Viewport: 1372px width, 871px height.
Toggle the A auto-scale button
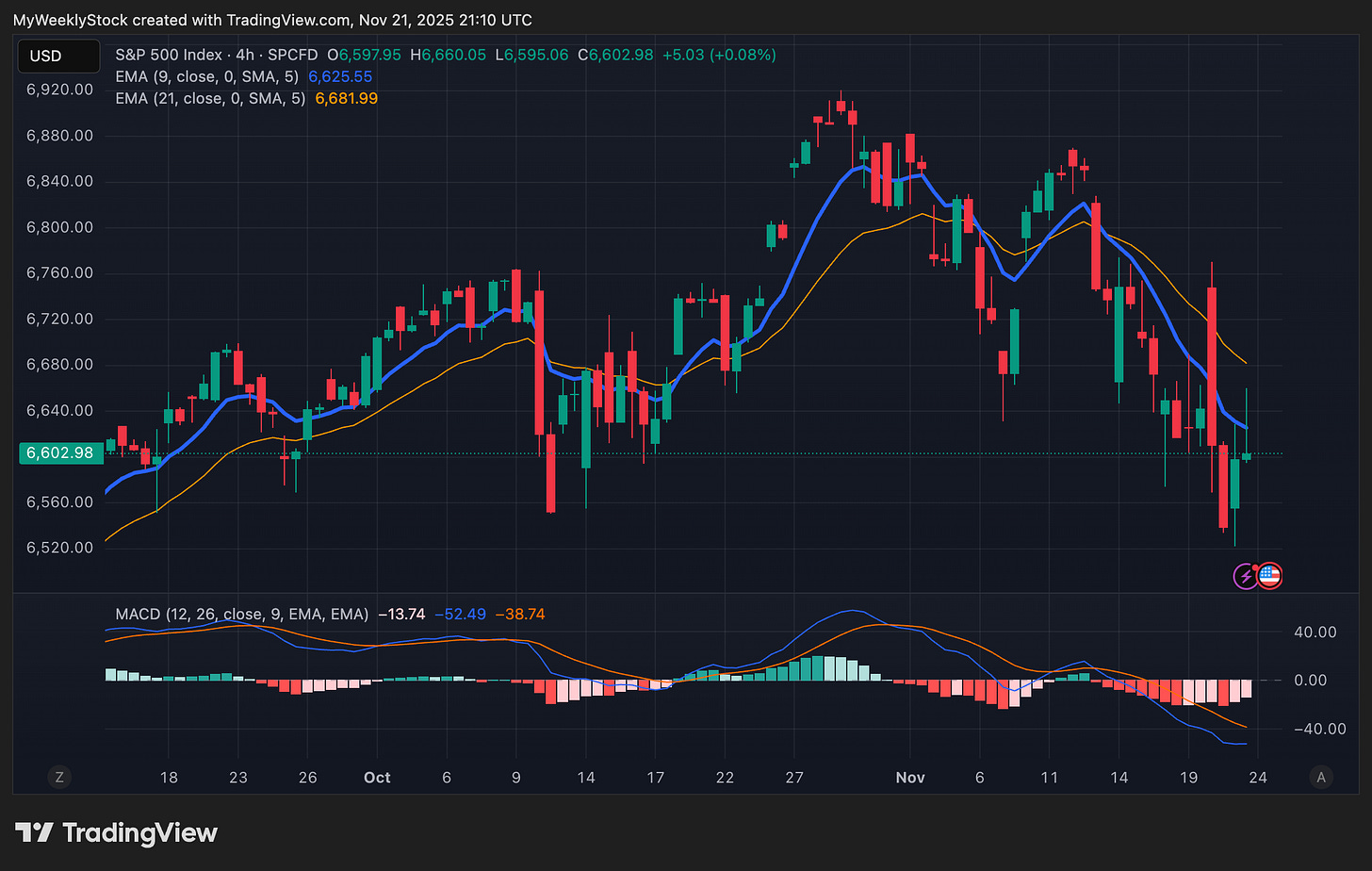[x=1321, y=778]
